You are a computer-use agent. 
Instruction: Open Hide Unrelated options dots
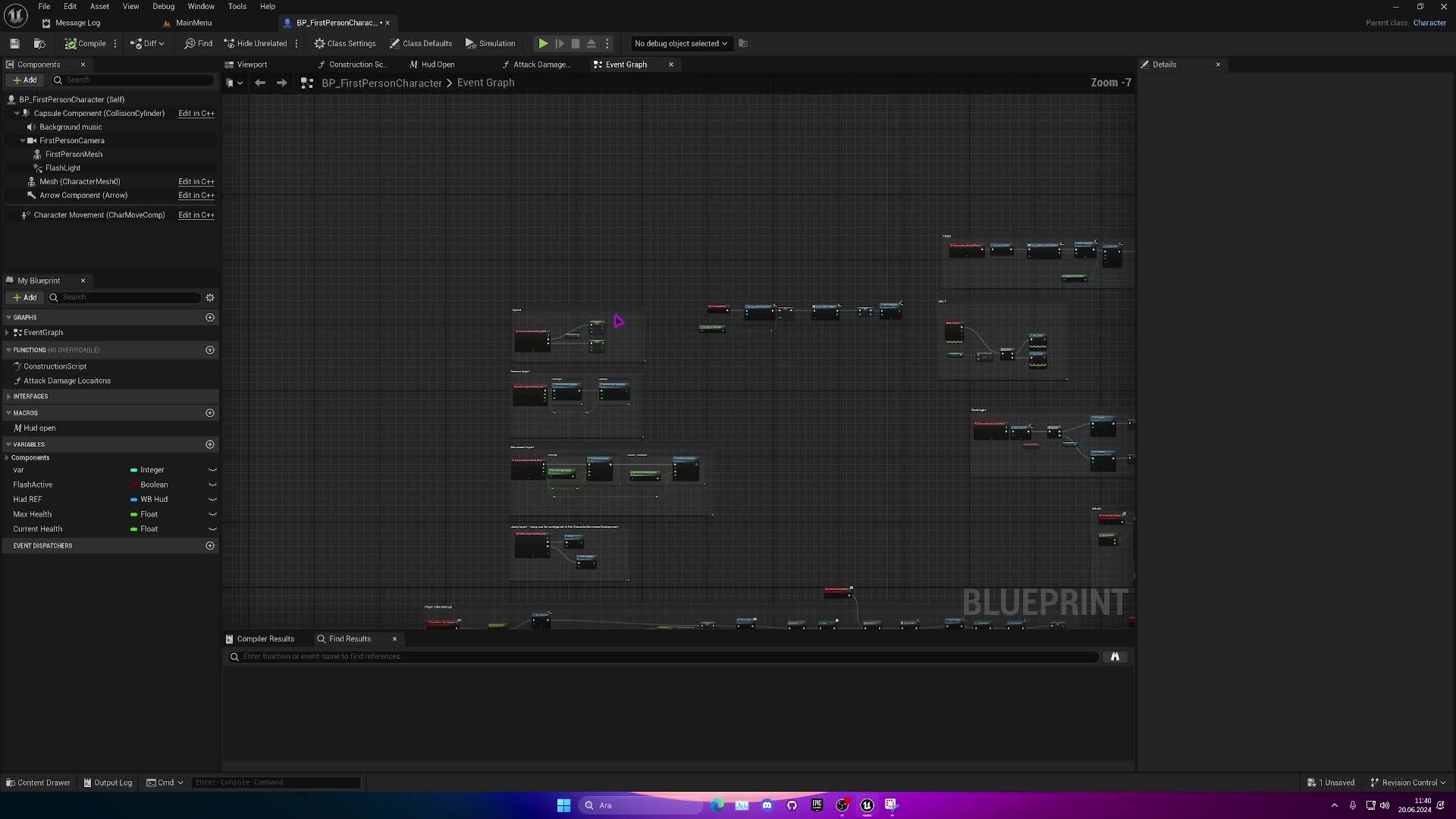[x=297, y=43]
